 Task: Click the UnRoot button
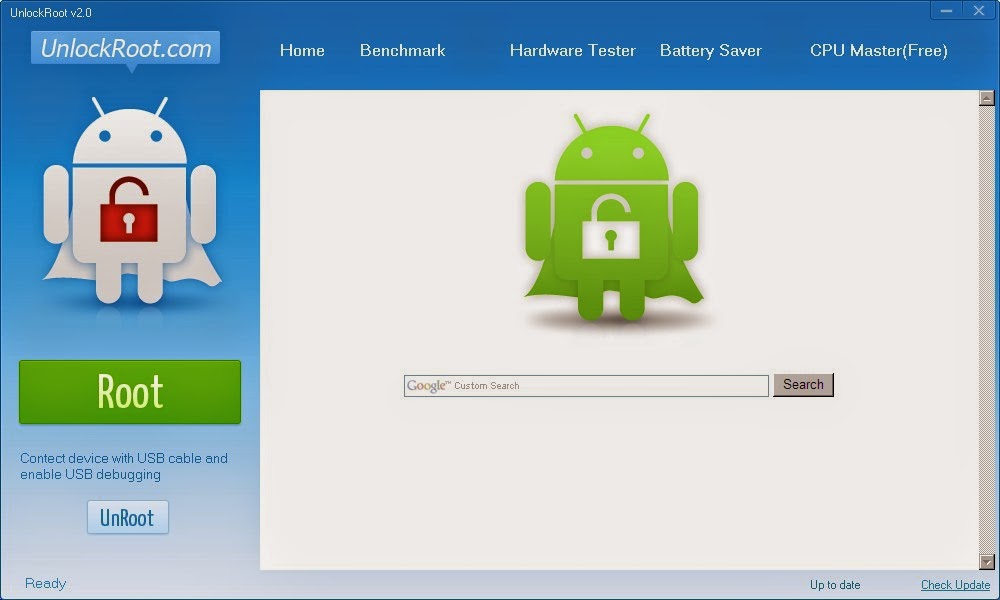(x=128, y=517)
